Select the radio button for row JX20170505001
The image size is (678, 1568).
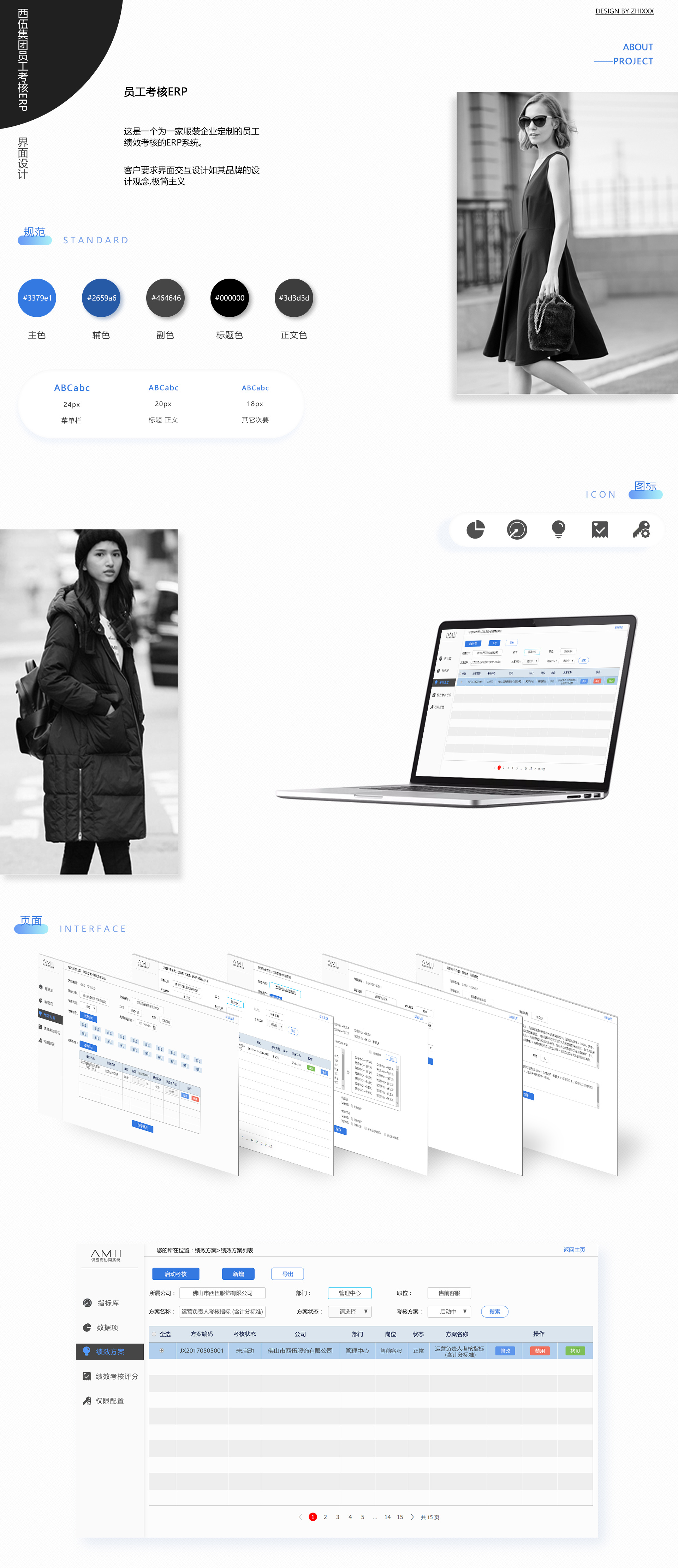click(x=161, y=1351)
